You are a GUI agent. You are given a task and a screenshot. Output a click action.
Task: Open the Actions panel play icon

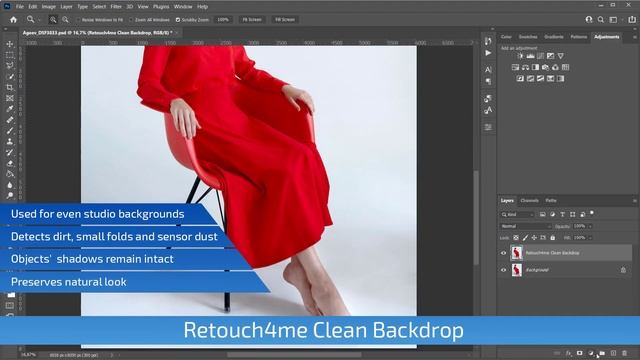point(488,53)
